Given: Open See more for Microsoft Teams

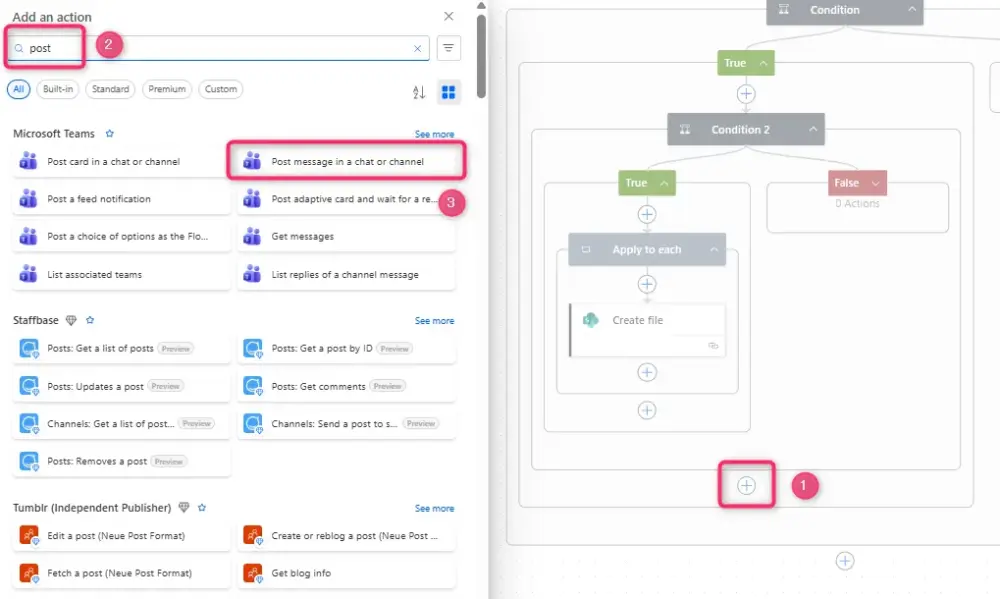Looking at the screenshot, I should click(434, 134).
